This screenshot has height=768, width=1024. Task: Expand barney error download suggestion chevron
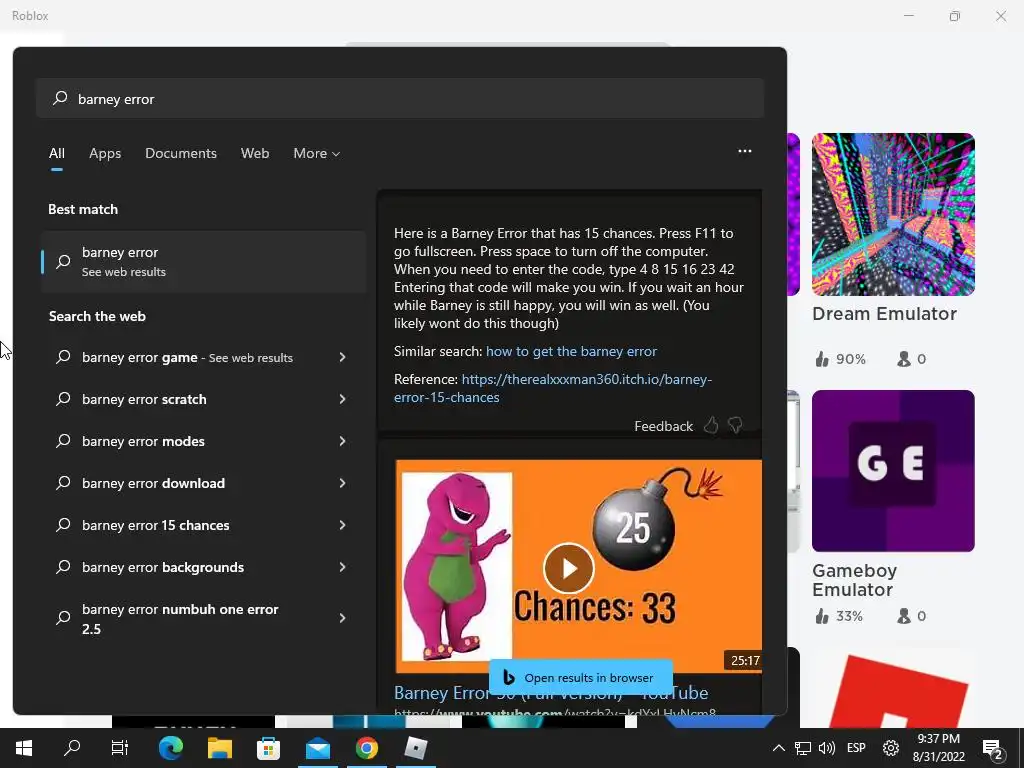[x=342, y=483]
